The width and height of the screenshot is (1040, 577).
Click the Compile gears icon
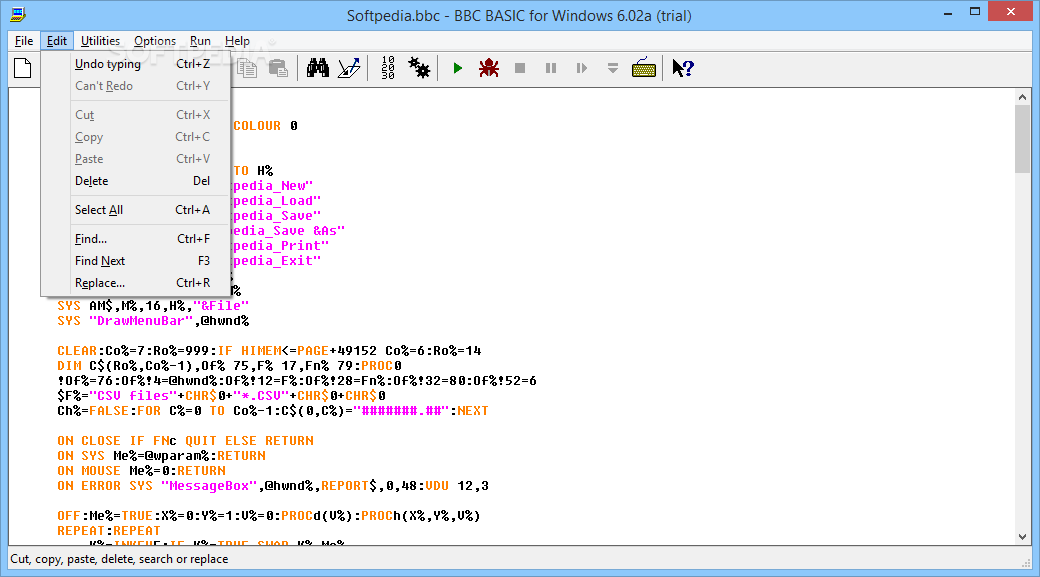click(419, 68)
